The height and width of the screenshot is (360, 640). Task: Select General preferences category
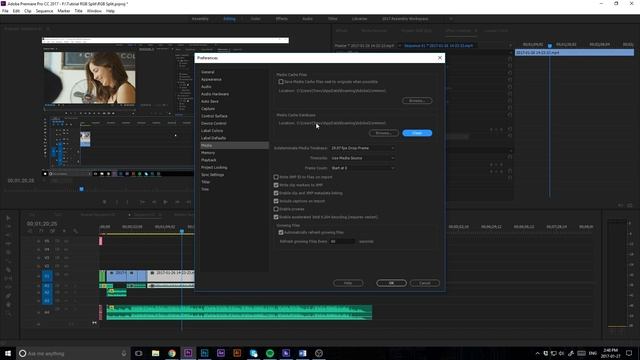[208, 72]
